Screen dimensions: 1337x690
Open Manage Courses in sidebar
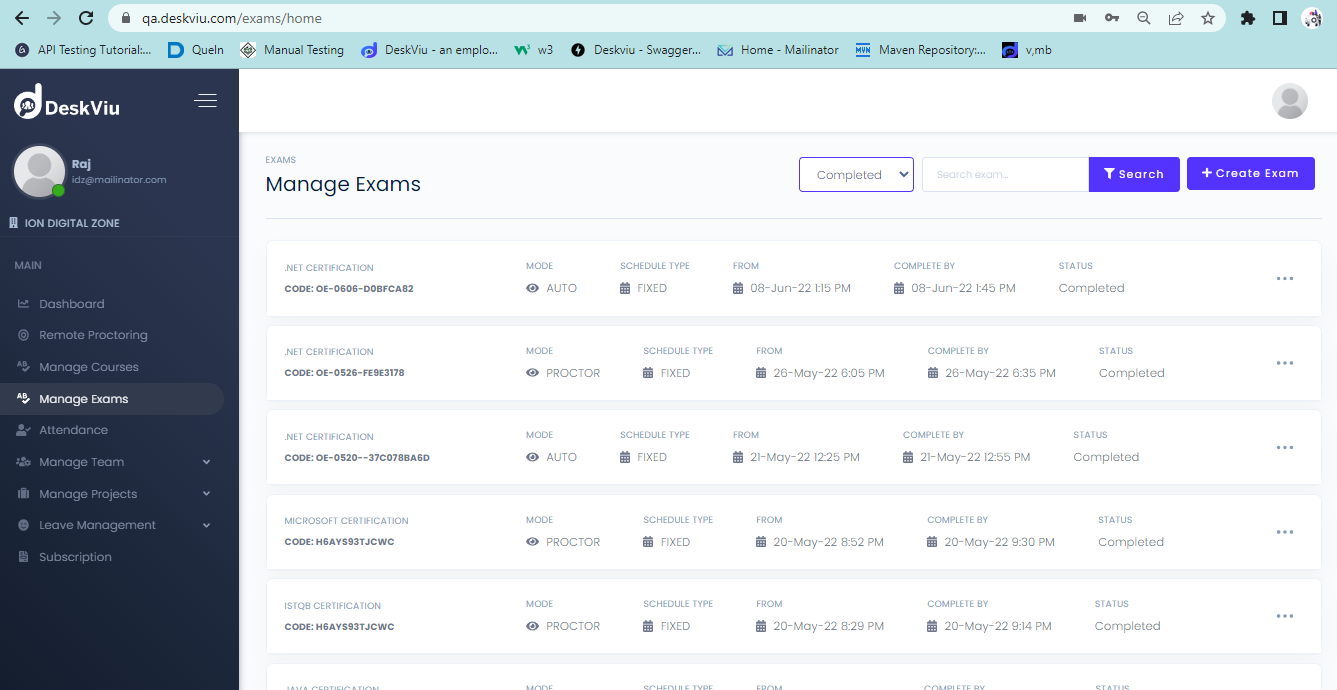[x=89, y=367]
